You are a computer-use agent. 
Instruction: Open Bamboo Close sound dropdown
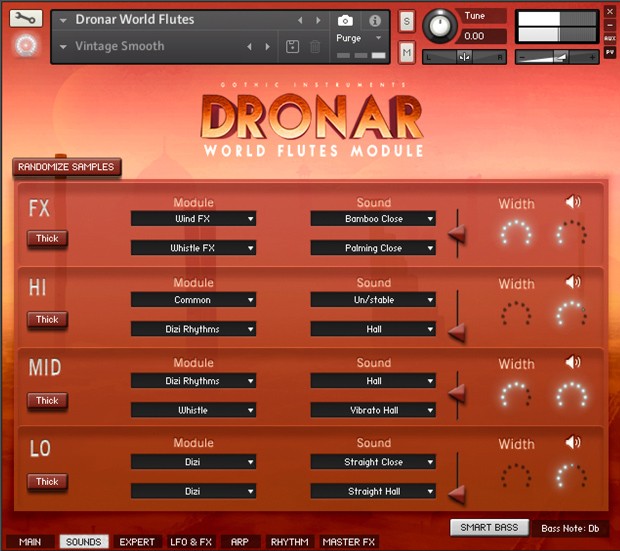tap(373, 218)
